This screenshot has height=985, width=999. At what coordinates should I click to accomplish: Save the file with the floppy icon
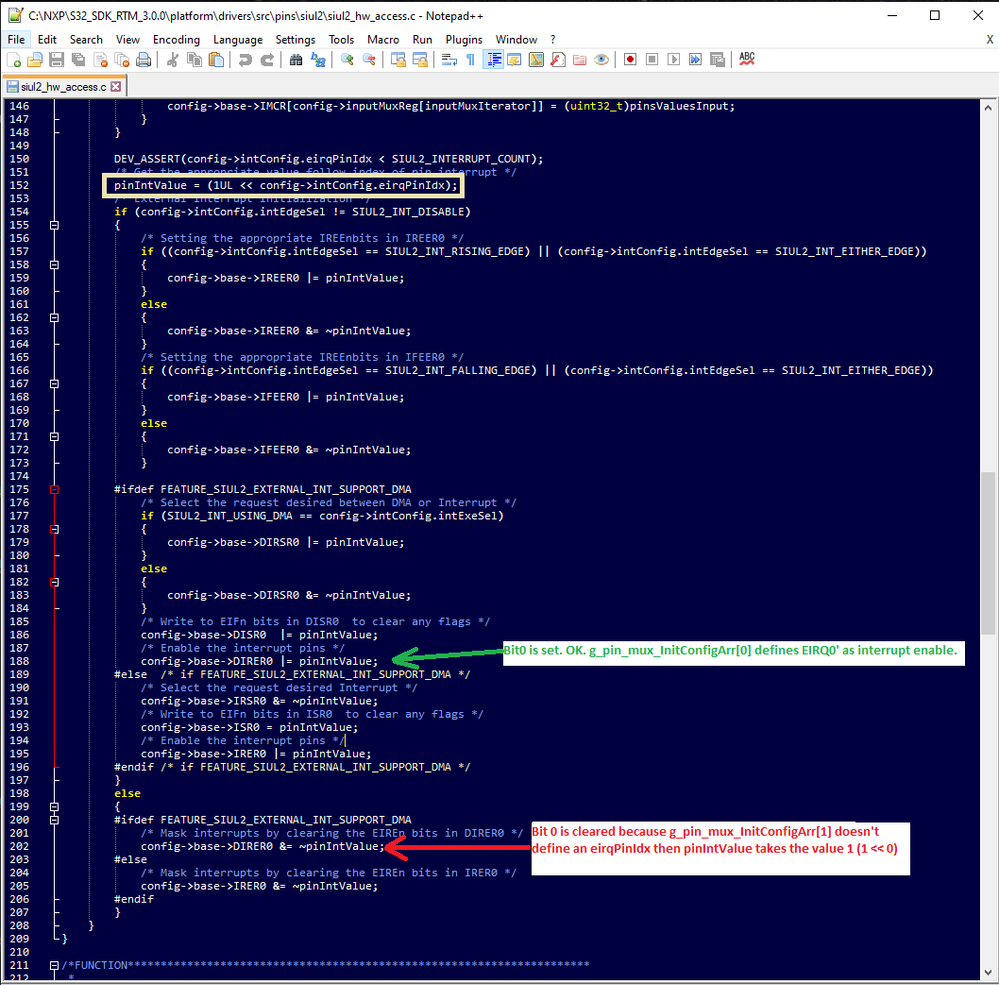coord(57,60)
